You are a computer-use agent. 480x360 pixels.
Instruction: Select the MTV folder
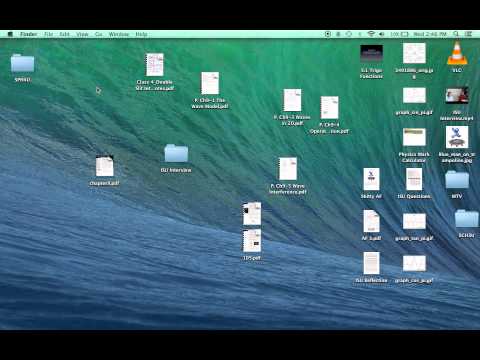tap(457, 180)
